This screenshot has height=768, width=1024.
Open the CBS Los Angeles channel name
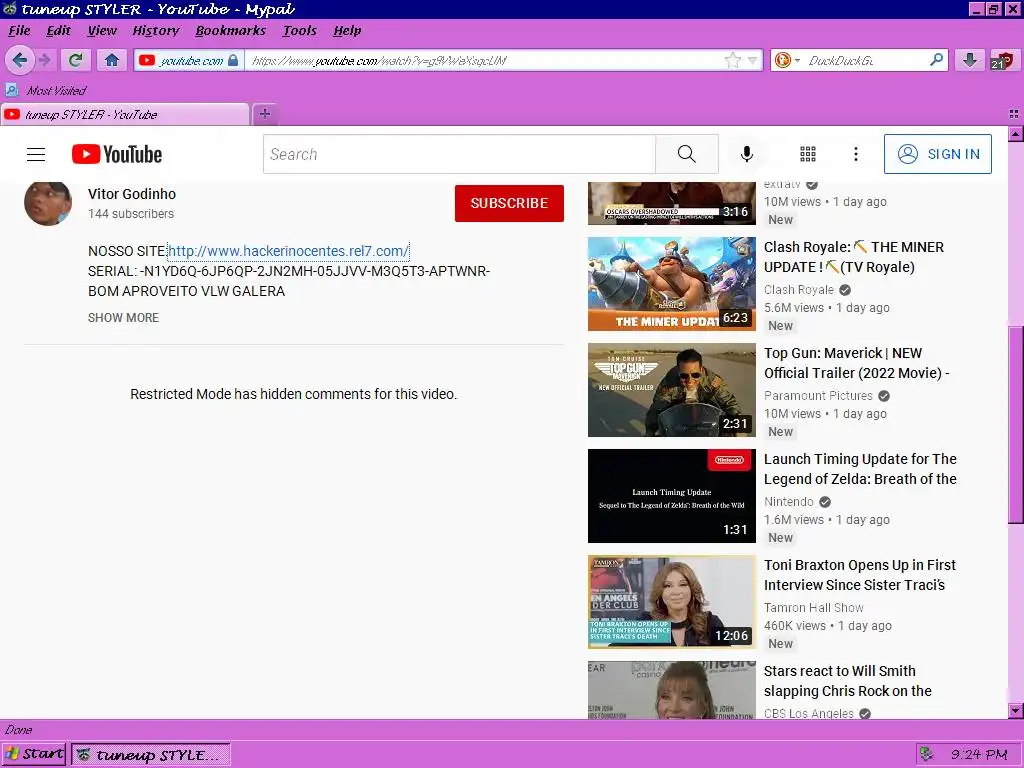pos(808,713)
